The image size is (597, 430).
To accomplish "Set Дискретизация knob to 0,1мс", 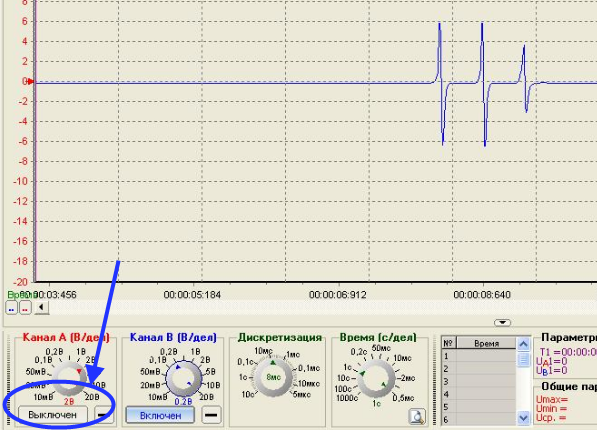I will (309, 368).
